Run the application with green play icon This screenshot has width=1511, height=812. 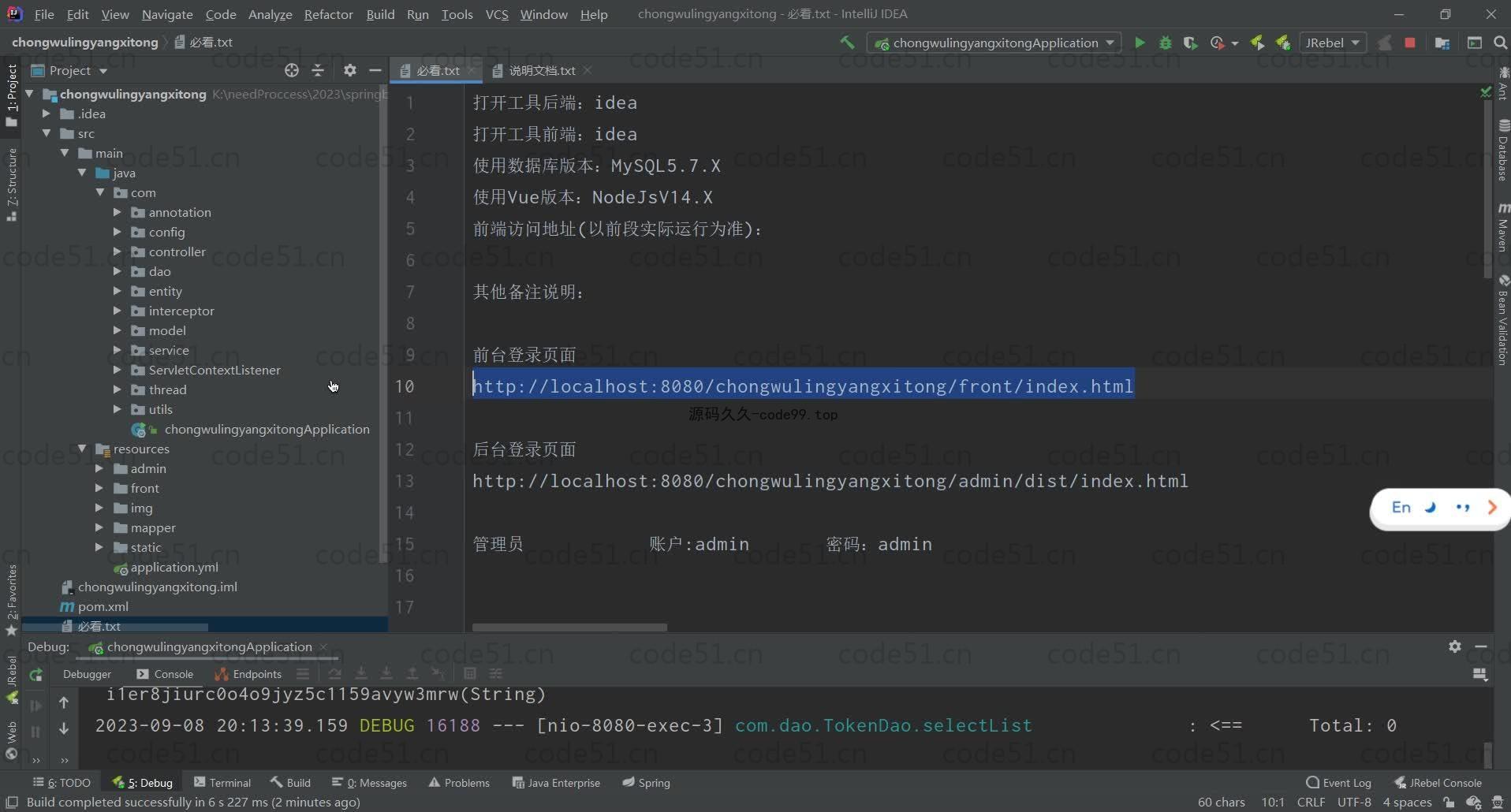(x=1140, y=43)
